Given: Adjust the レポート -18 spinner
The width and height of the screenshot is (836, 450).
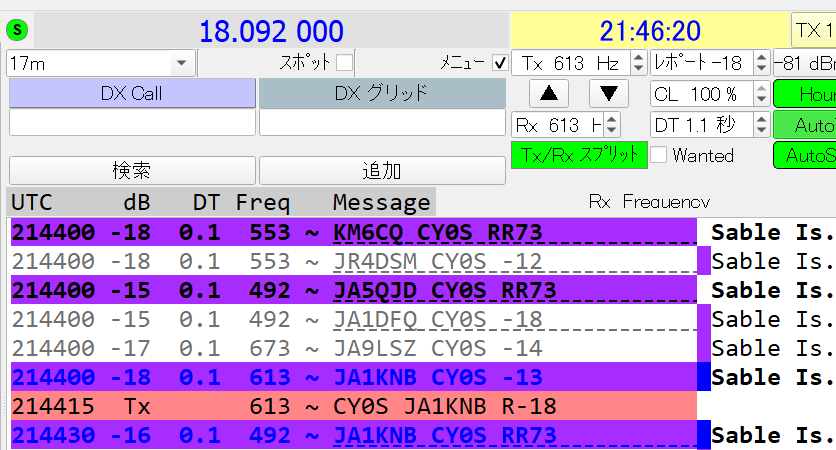Looking at the screenshot, I should (761, 63).
